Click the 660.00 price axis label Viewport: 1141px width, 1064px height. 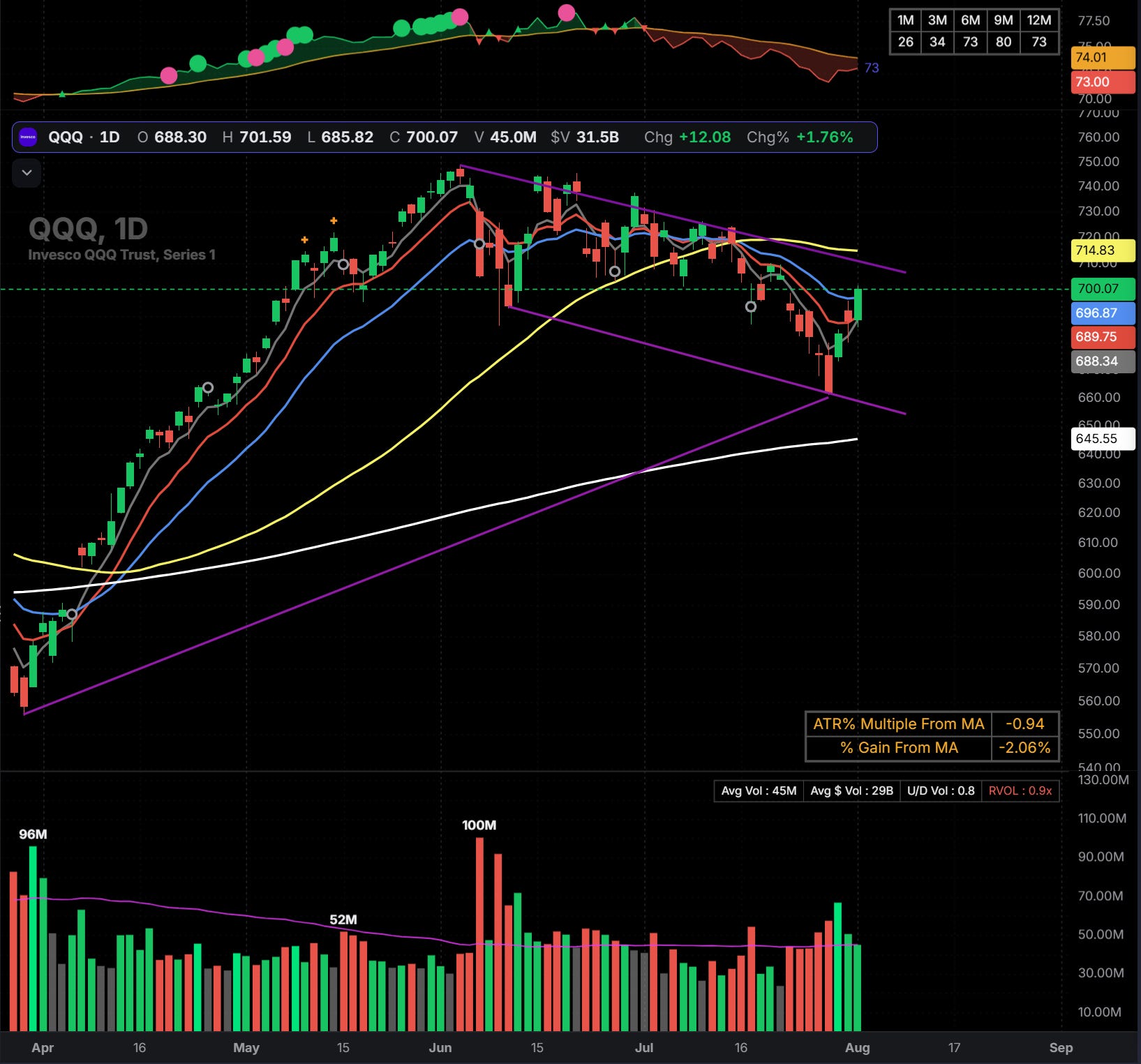click(x=1098, y=397)
